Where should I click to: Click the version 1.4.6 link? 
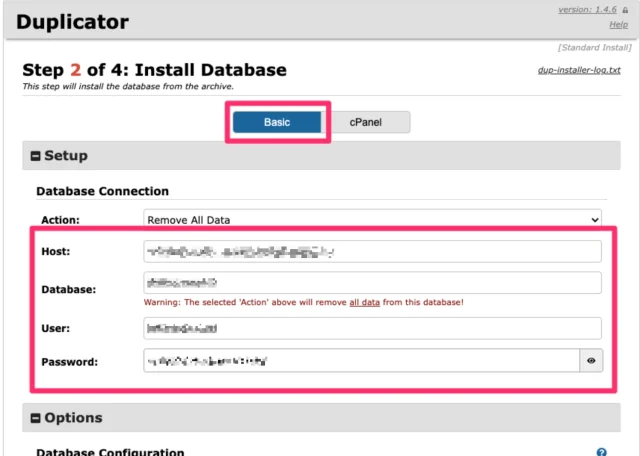(586, 8)
